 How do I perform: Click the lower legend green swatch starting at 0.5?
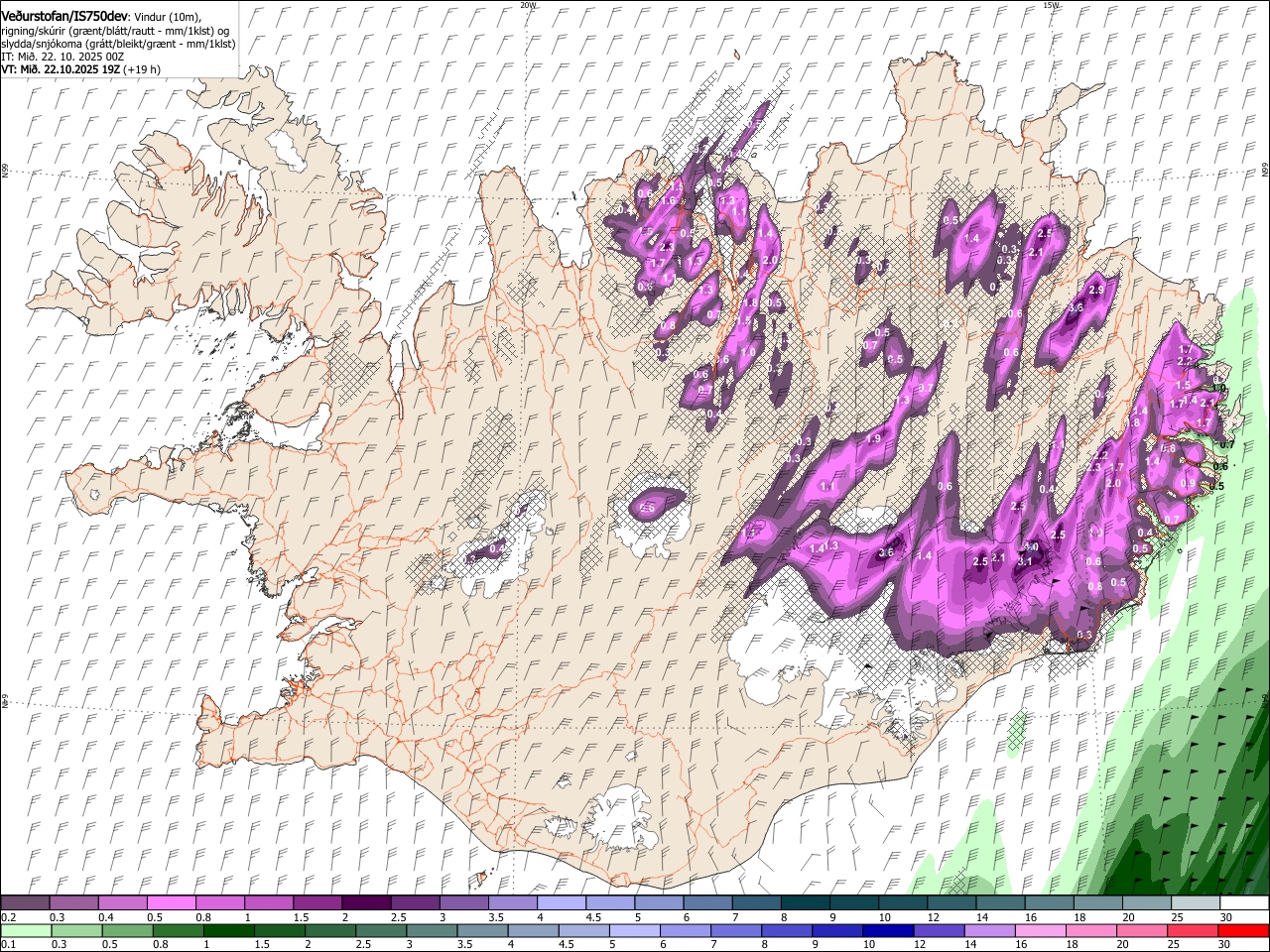click(x=128, y=930)
